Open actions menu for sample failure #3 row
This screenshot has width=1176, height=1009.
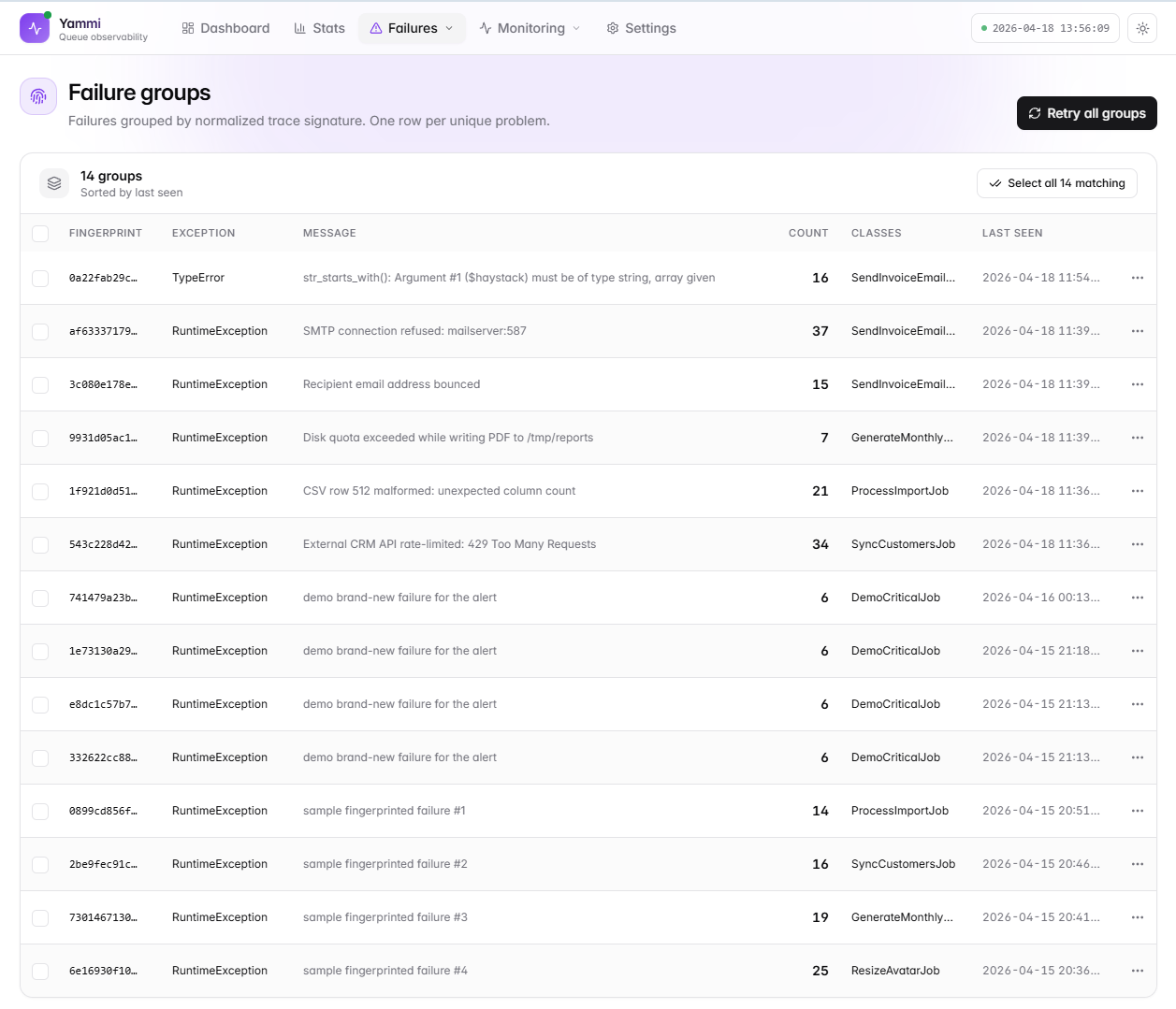click(x=1138, y=917)
